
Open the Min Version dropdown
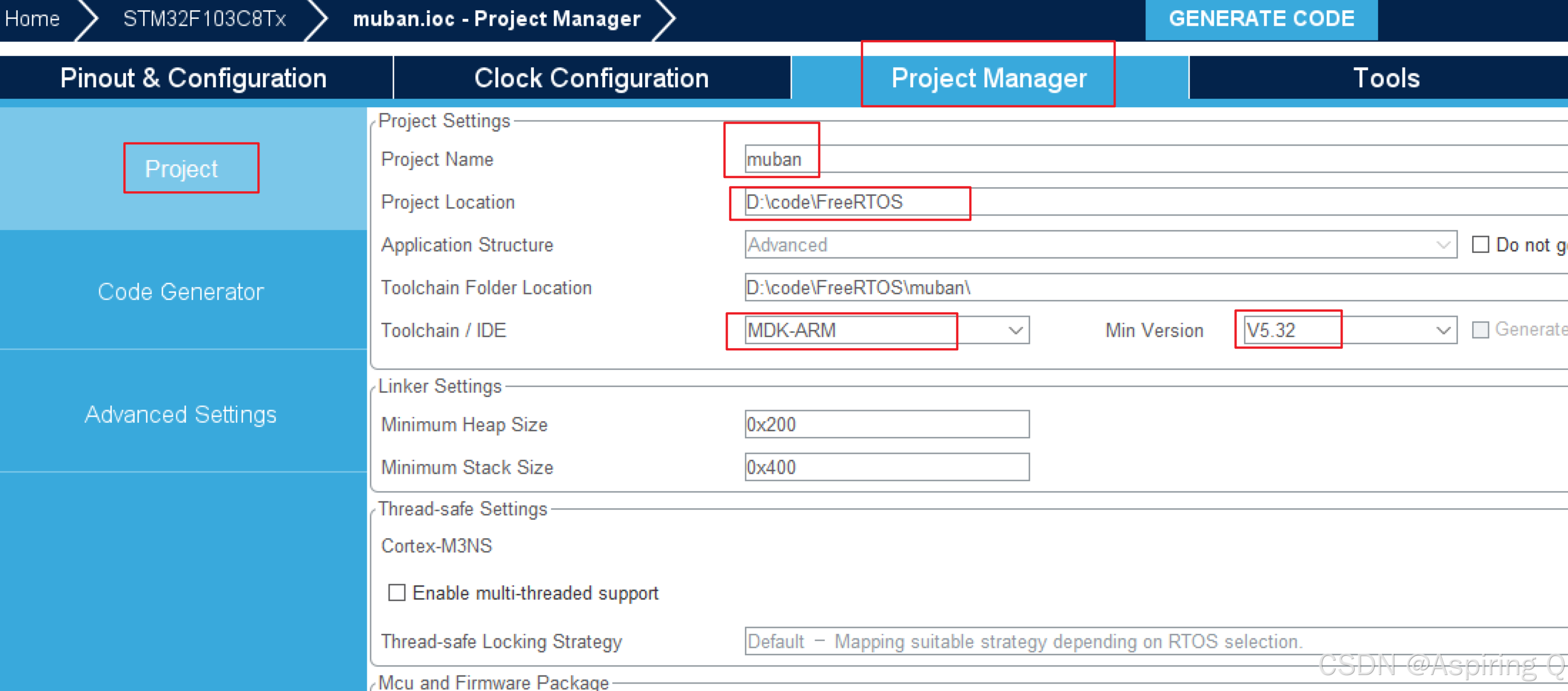tap(1350, 330)
